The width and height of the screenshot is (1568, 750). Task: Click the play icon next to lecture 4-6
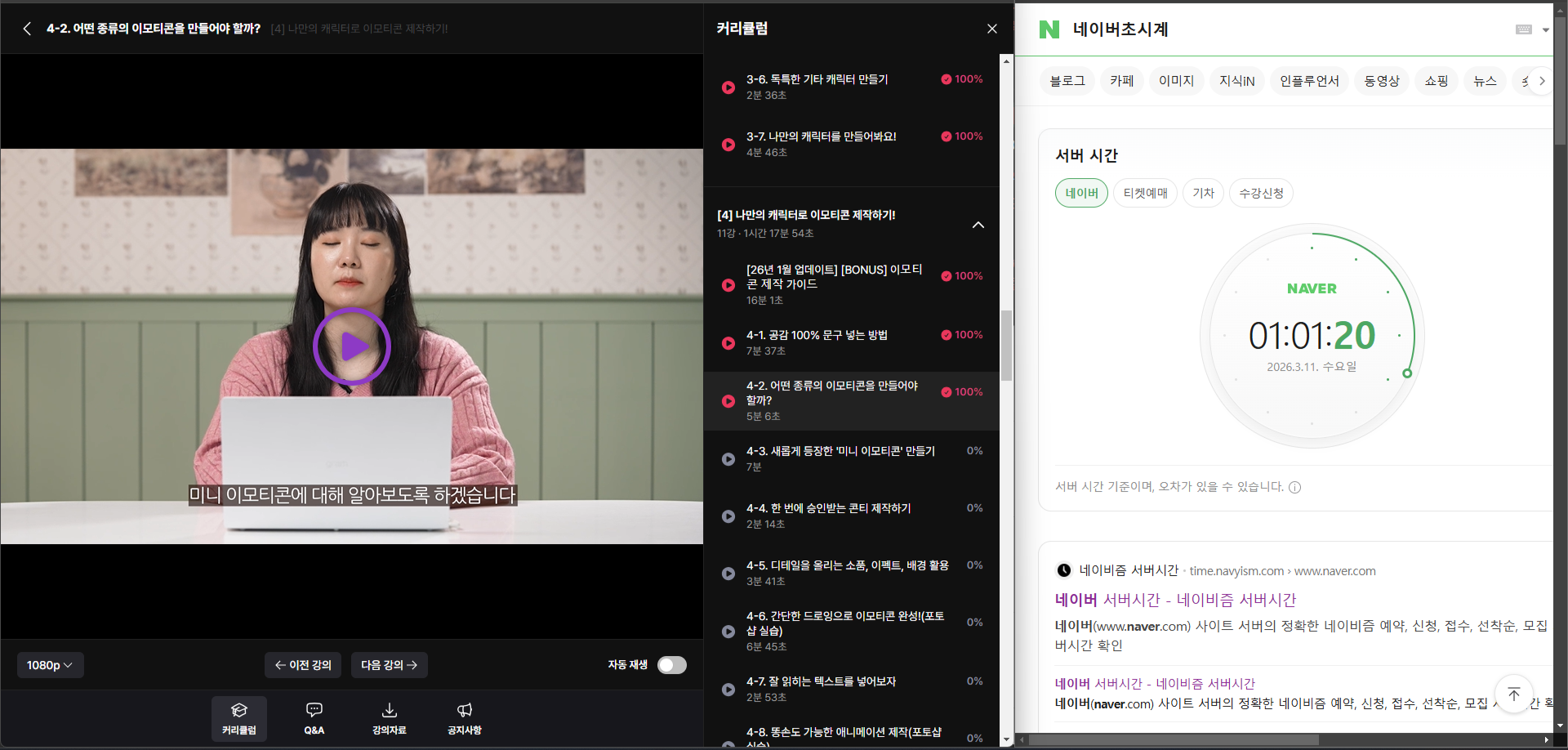[728, 632]
